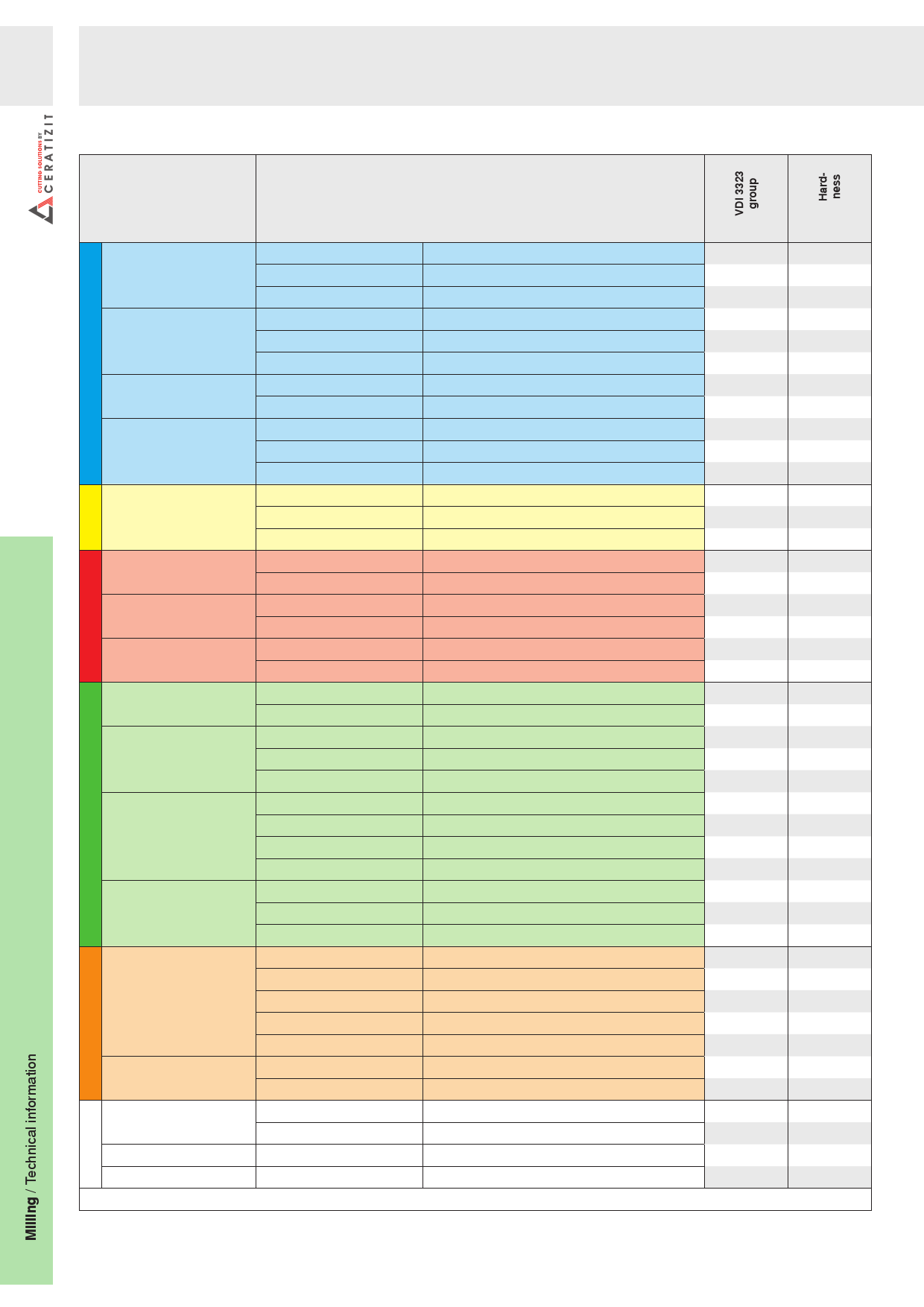Click the empty top-left table header cell
This screenshot has height=1307, width=924.
(168, 198)
